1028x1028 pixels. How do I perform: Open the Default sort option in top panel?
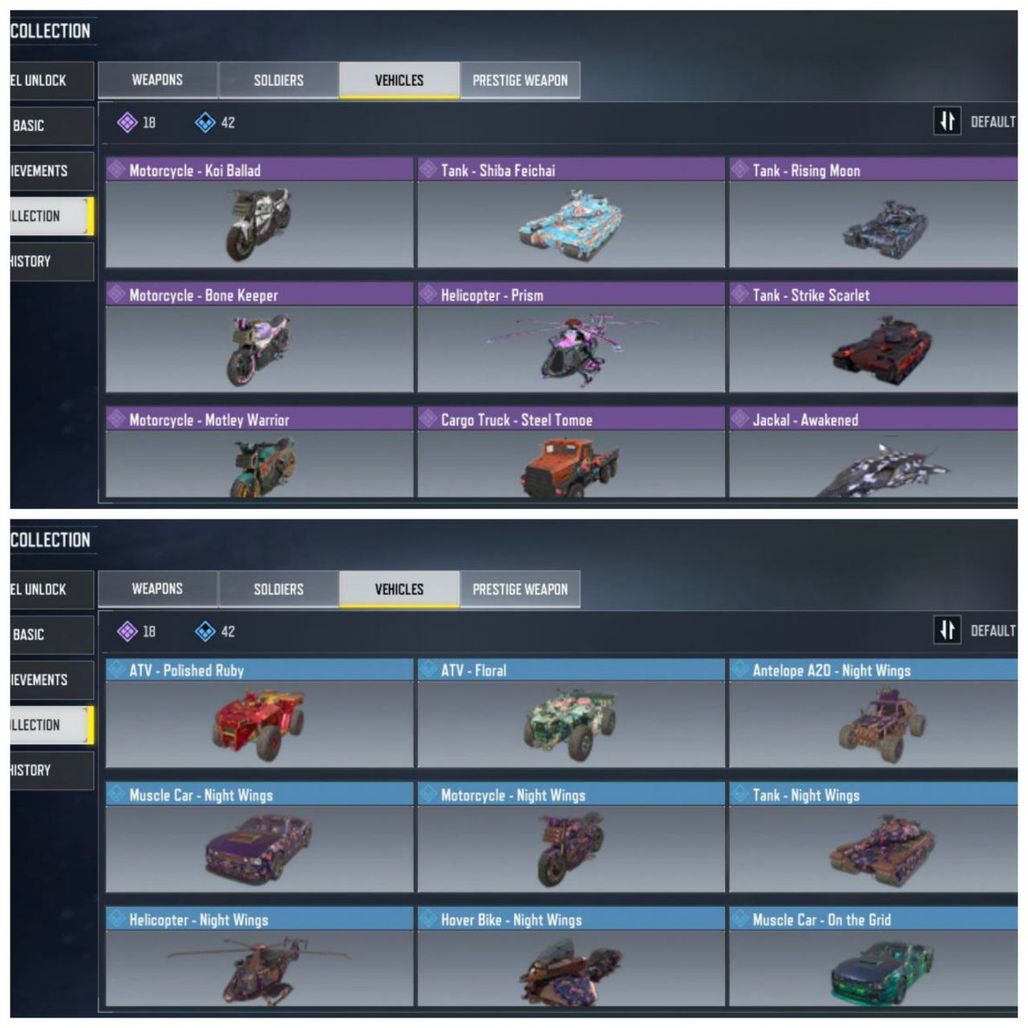993,122
